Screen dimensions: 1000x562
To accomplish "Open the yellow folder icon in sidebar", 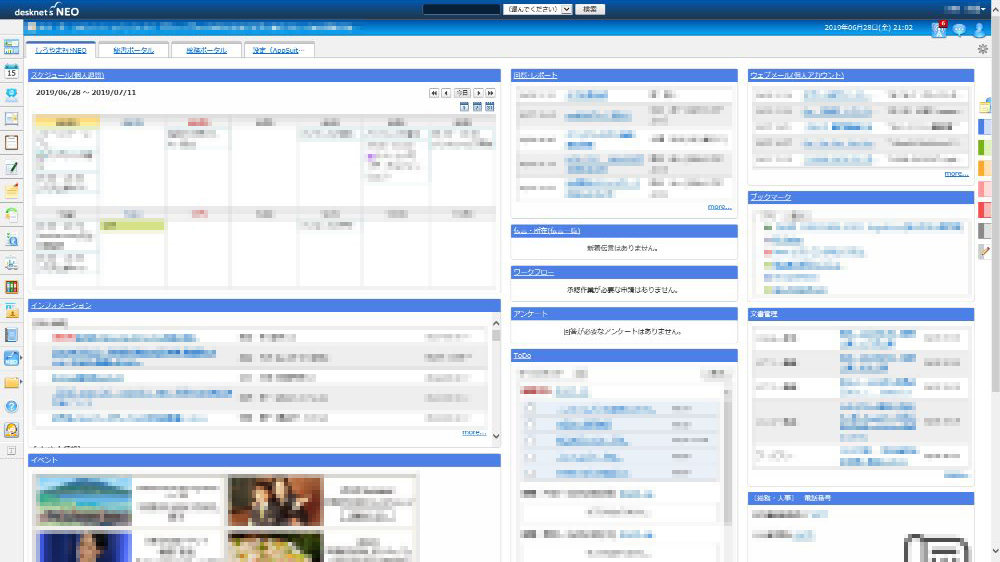I will point(12,382).
